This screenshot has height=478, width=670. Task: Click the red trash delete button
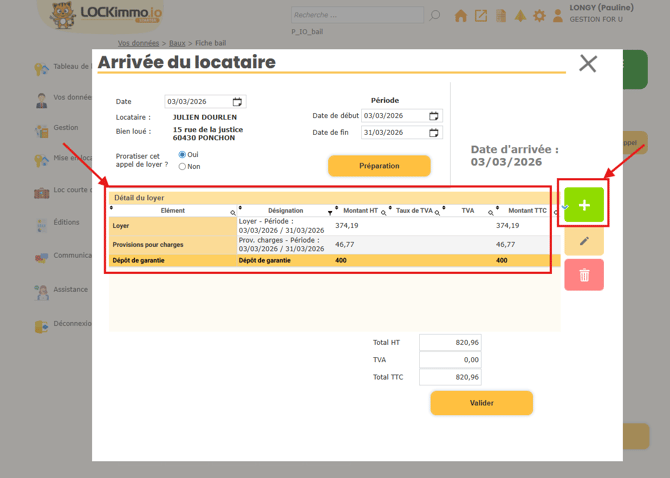pyautogui.click(x=584, y=275)
